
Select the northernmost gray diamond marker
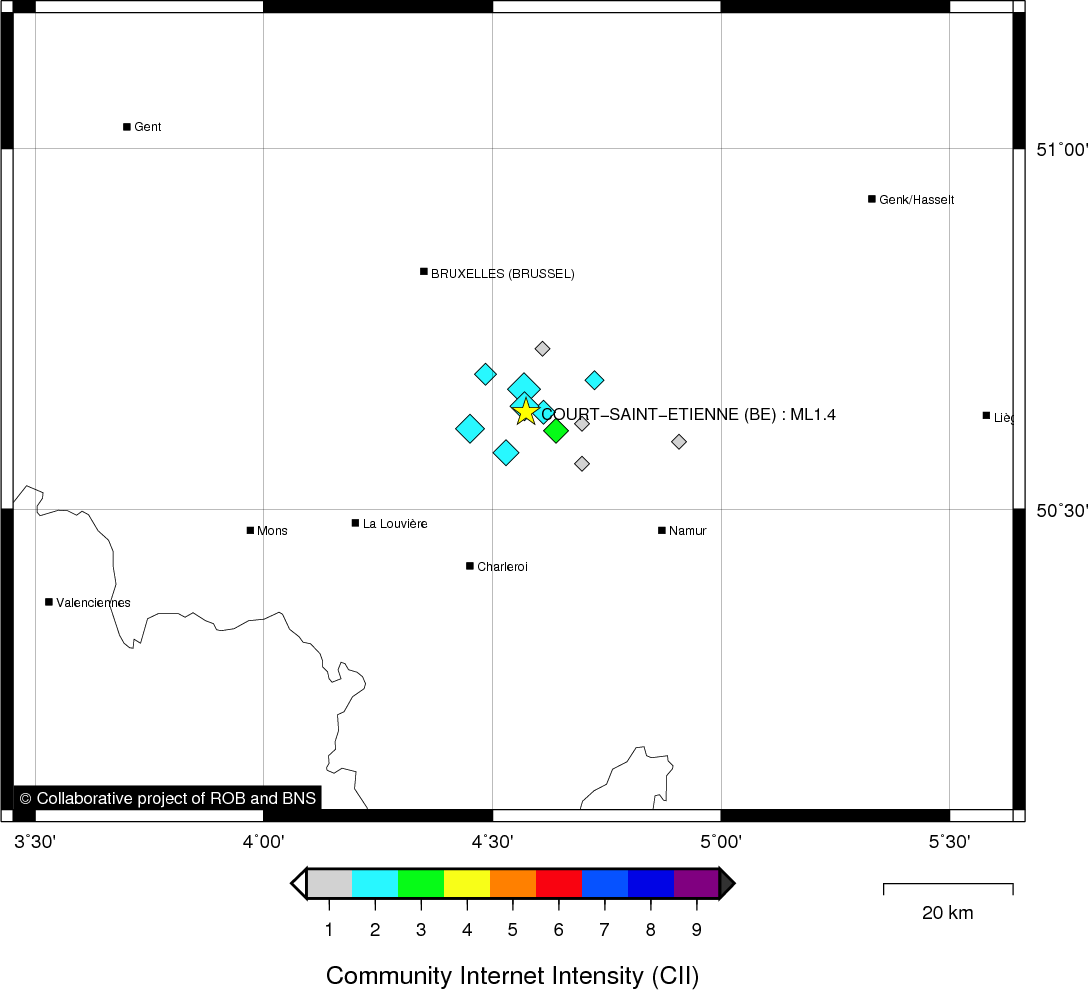pos(542,349)
